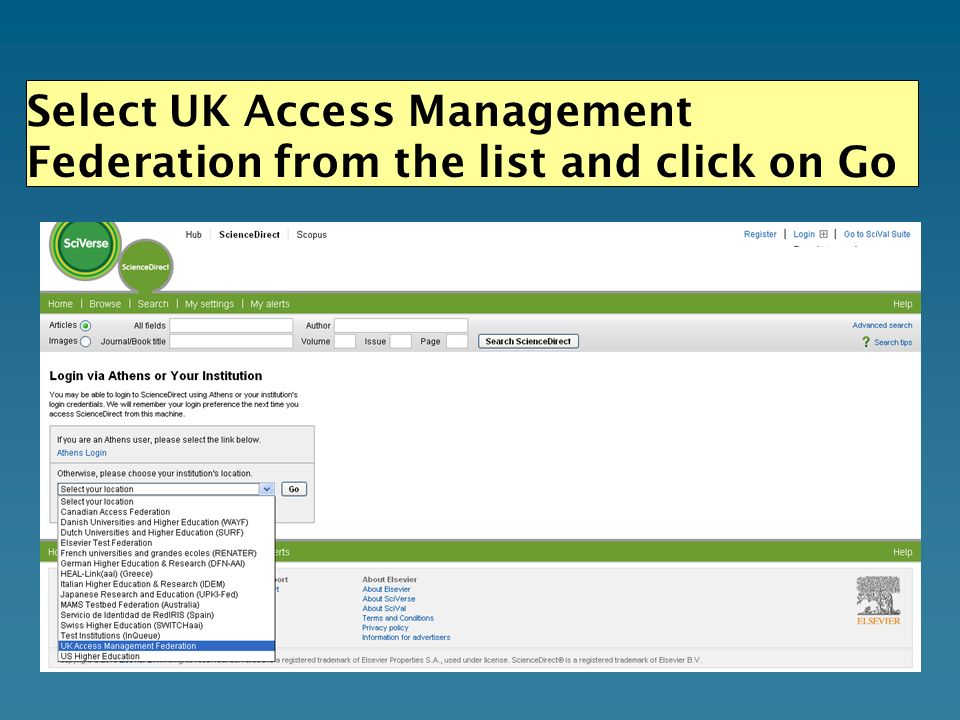
Task: Choose US Higher Education option
Action: 167,656
